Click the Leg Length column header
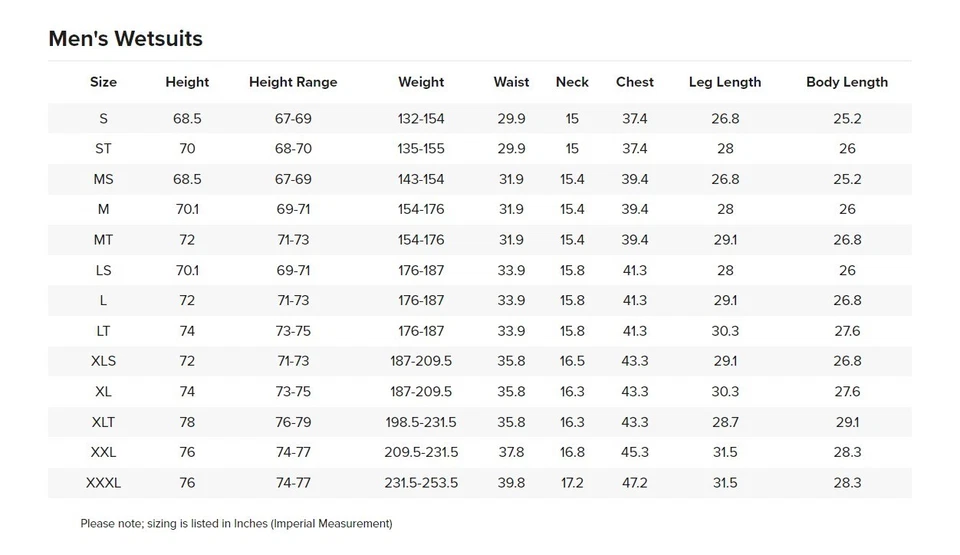This screenshot has width=960, height=555. [725, 82]
